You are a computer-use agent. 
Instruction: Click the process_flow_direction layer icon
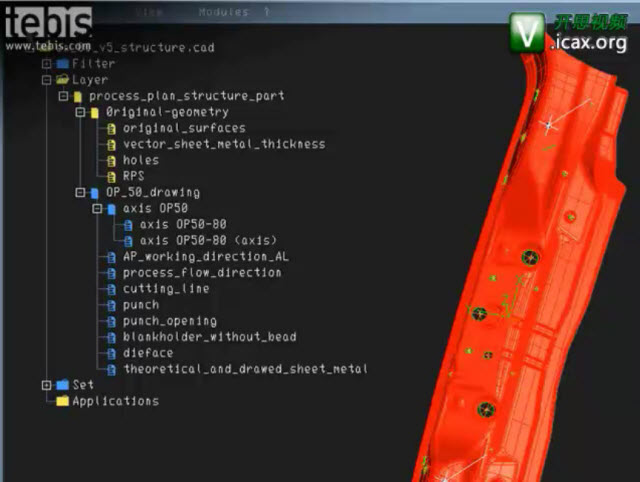pyautogui.click(x=111, y=273)
